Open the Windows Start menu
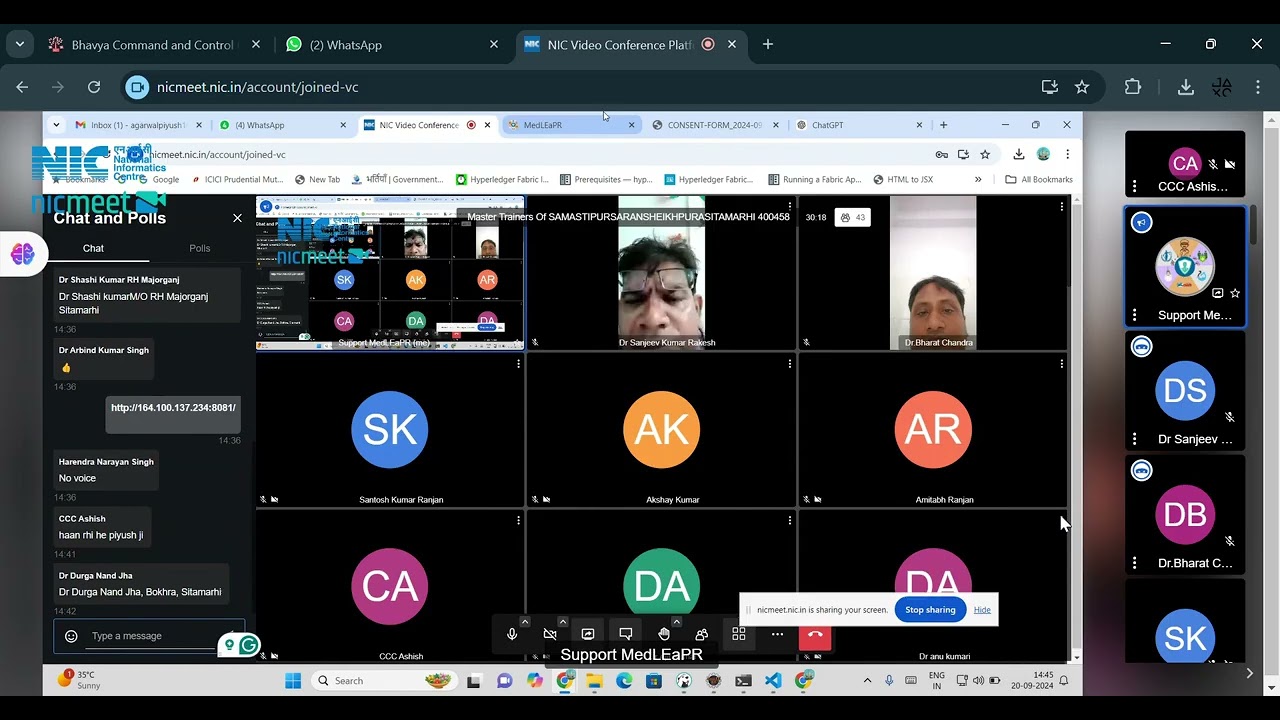 [x=293, y=681]
